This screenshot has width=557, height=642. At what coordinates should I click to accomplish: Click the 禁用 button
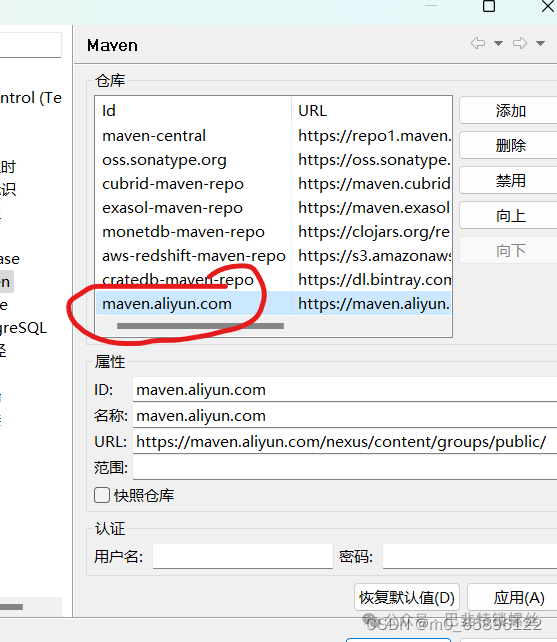[x=509, y=181]
